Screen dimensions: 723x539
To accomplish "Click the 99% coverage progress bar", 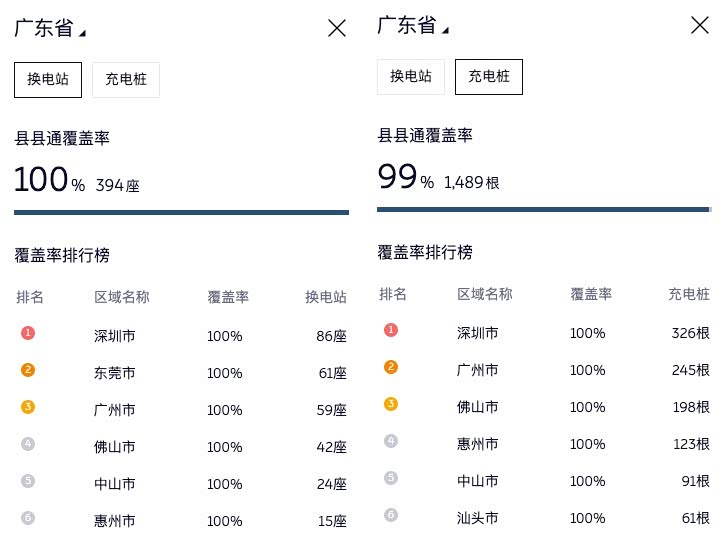I will coord(544,209).
